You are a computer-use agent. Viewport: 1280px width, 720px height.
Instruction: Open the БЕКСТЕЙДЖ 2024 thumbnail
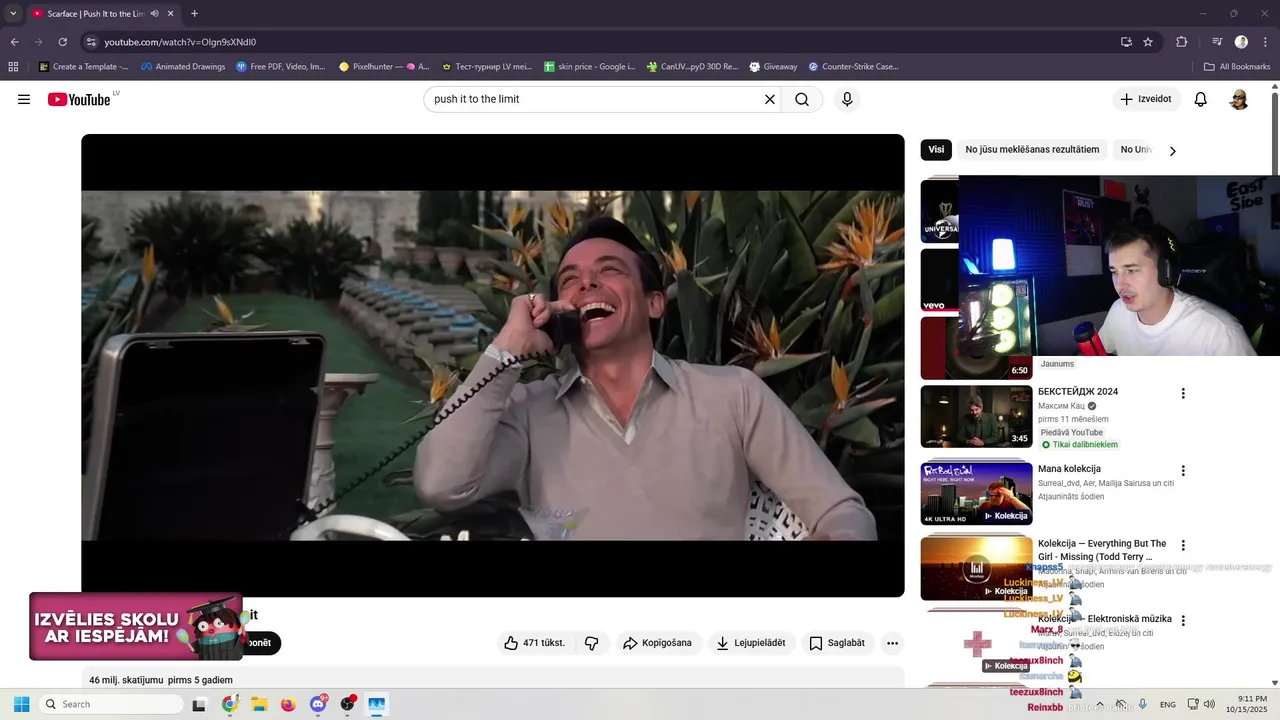point(976,416)
